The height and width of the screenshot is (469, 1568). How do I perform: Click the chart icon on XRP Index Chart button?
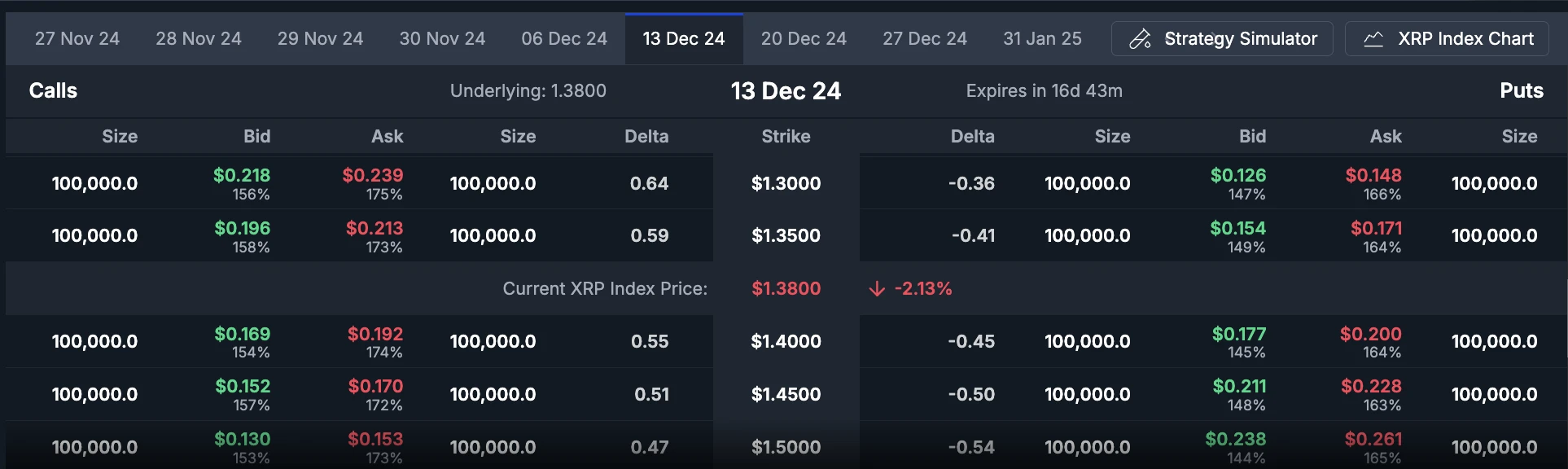coord(1373,37)
